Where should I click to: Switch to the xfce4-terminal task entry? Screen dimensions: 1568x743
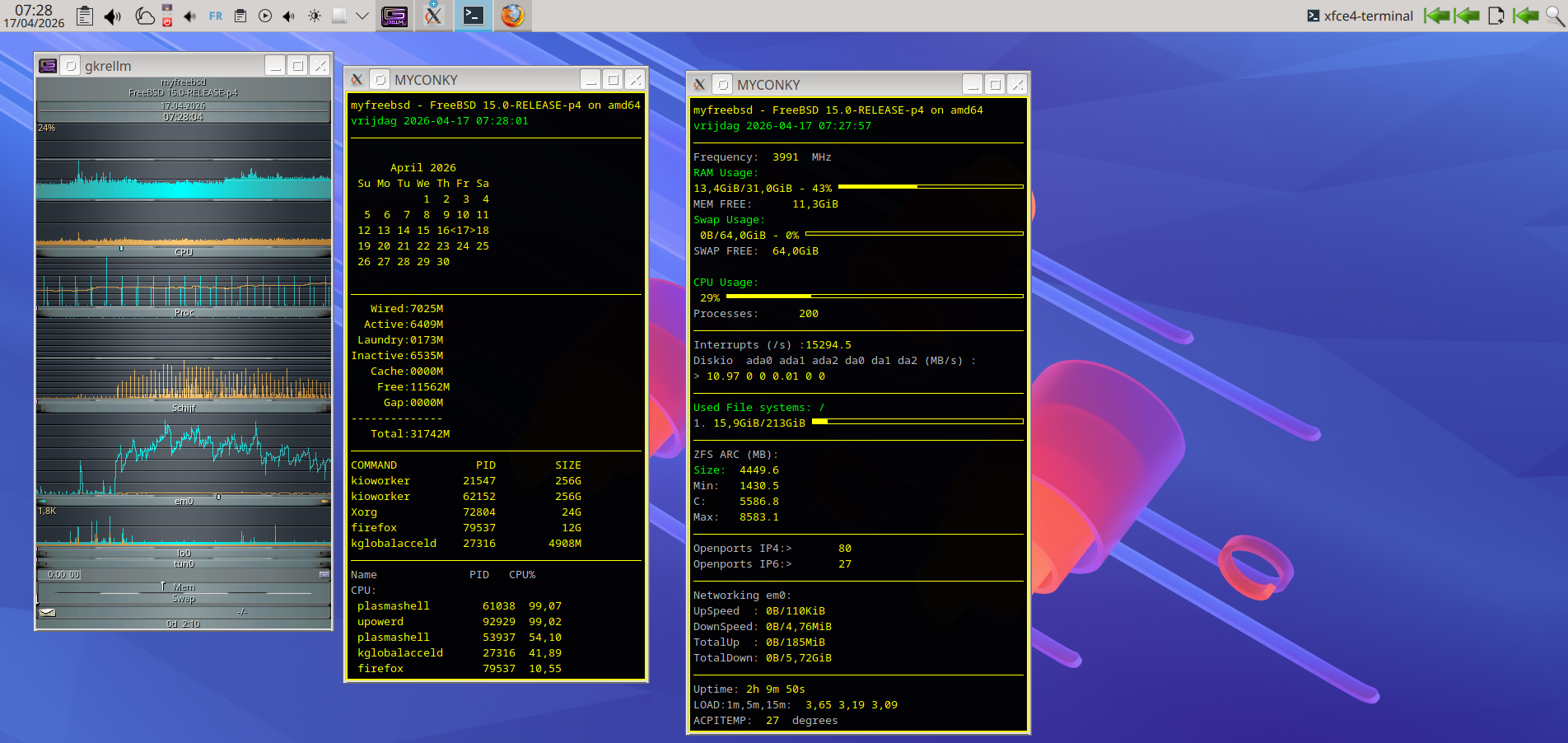click(1360, 16)
